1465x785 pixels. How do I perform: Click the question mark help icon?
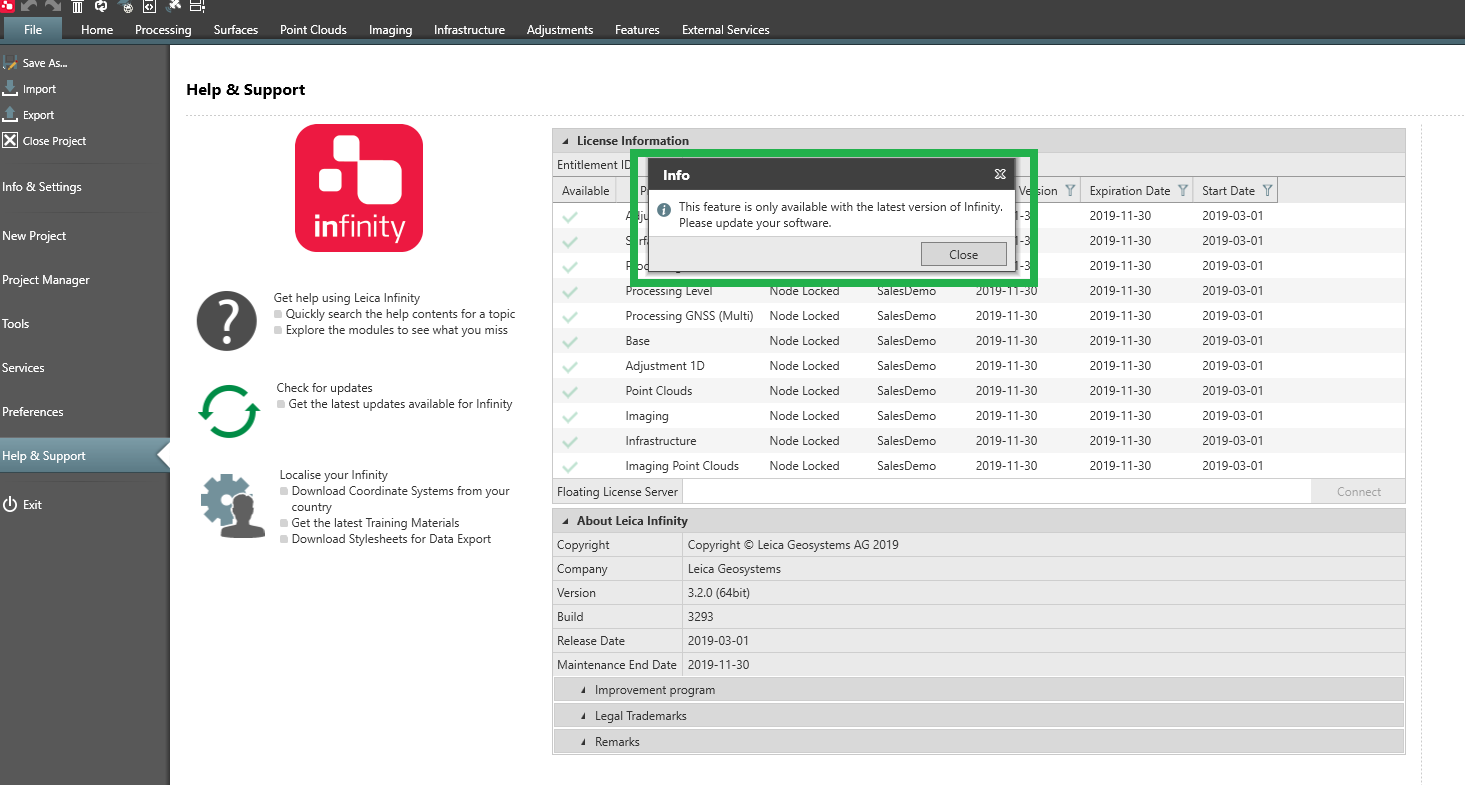point(227,321)
